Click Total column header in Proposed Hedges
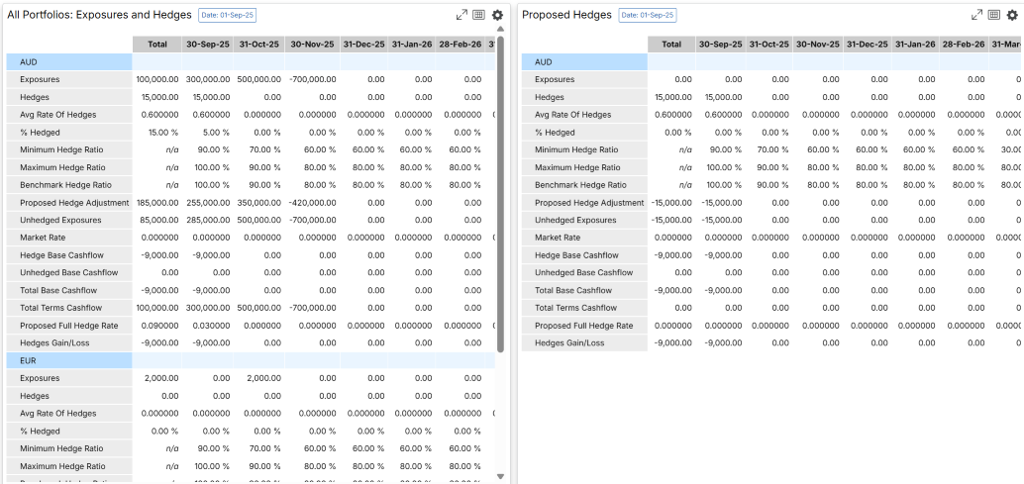Screen dimensions: 1024x484 (671, 44)
